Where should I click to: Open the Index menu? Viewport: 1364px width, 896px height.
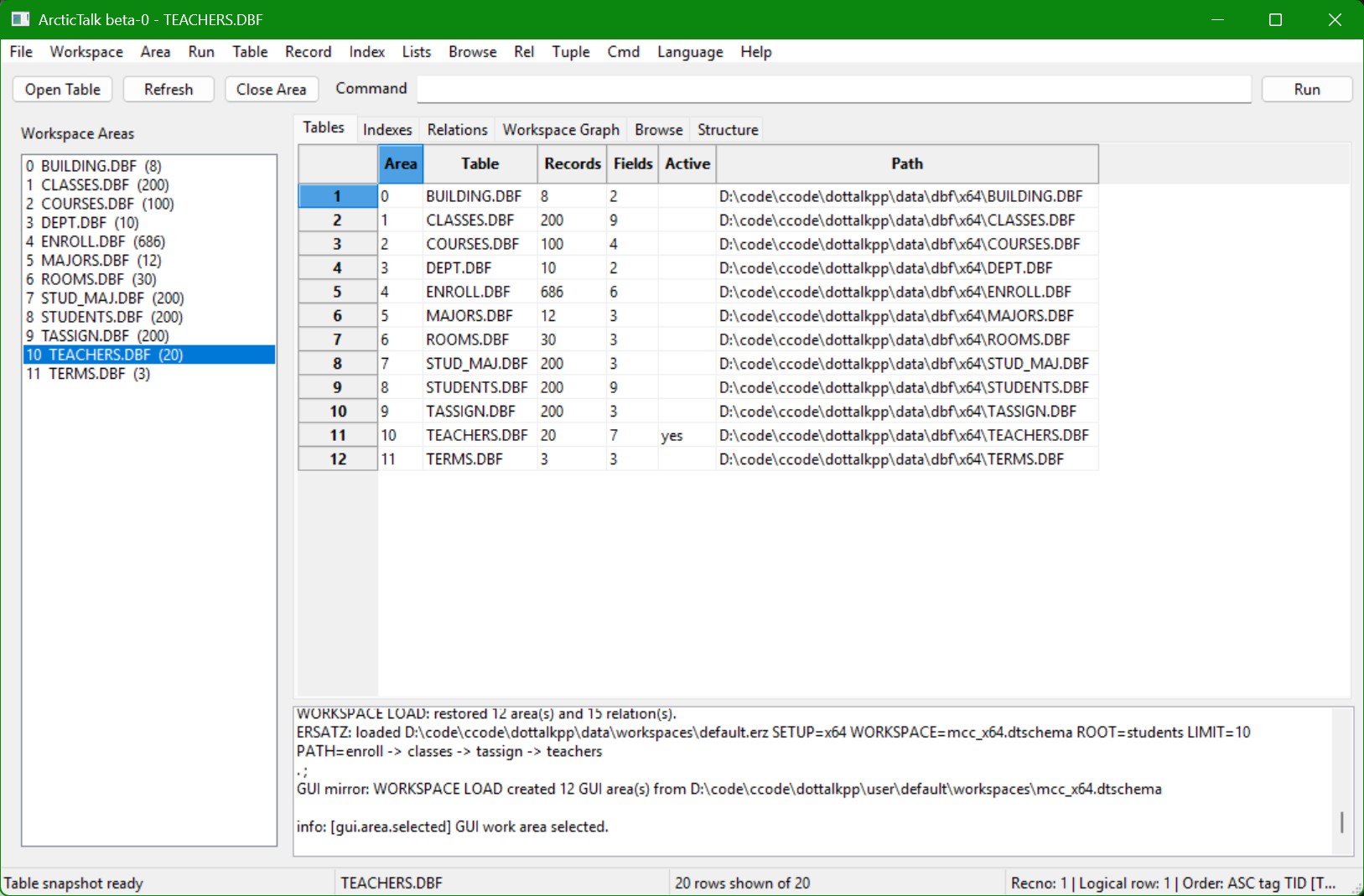tap(367, 52)
